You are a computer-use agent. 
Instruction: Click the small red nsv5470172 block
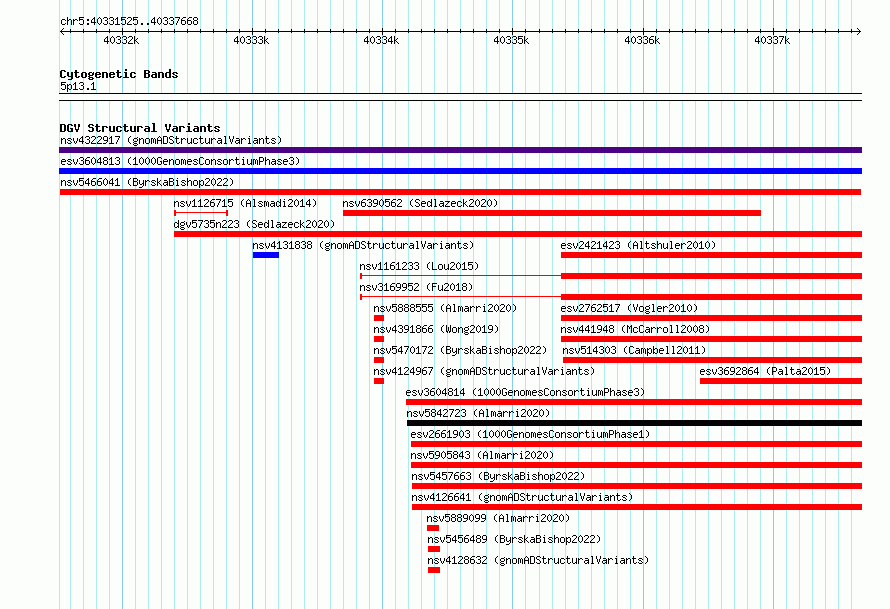coord(379,360)
